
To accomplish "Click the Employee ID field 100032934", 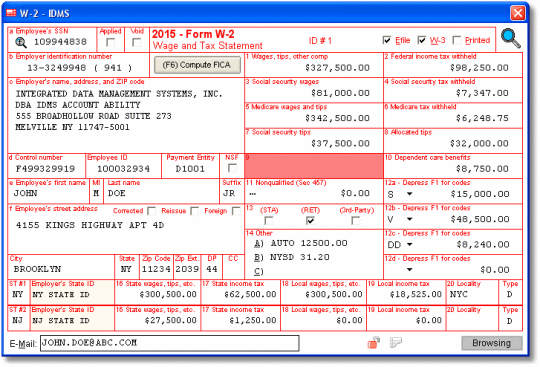I will (123, 169).
